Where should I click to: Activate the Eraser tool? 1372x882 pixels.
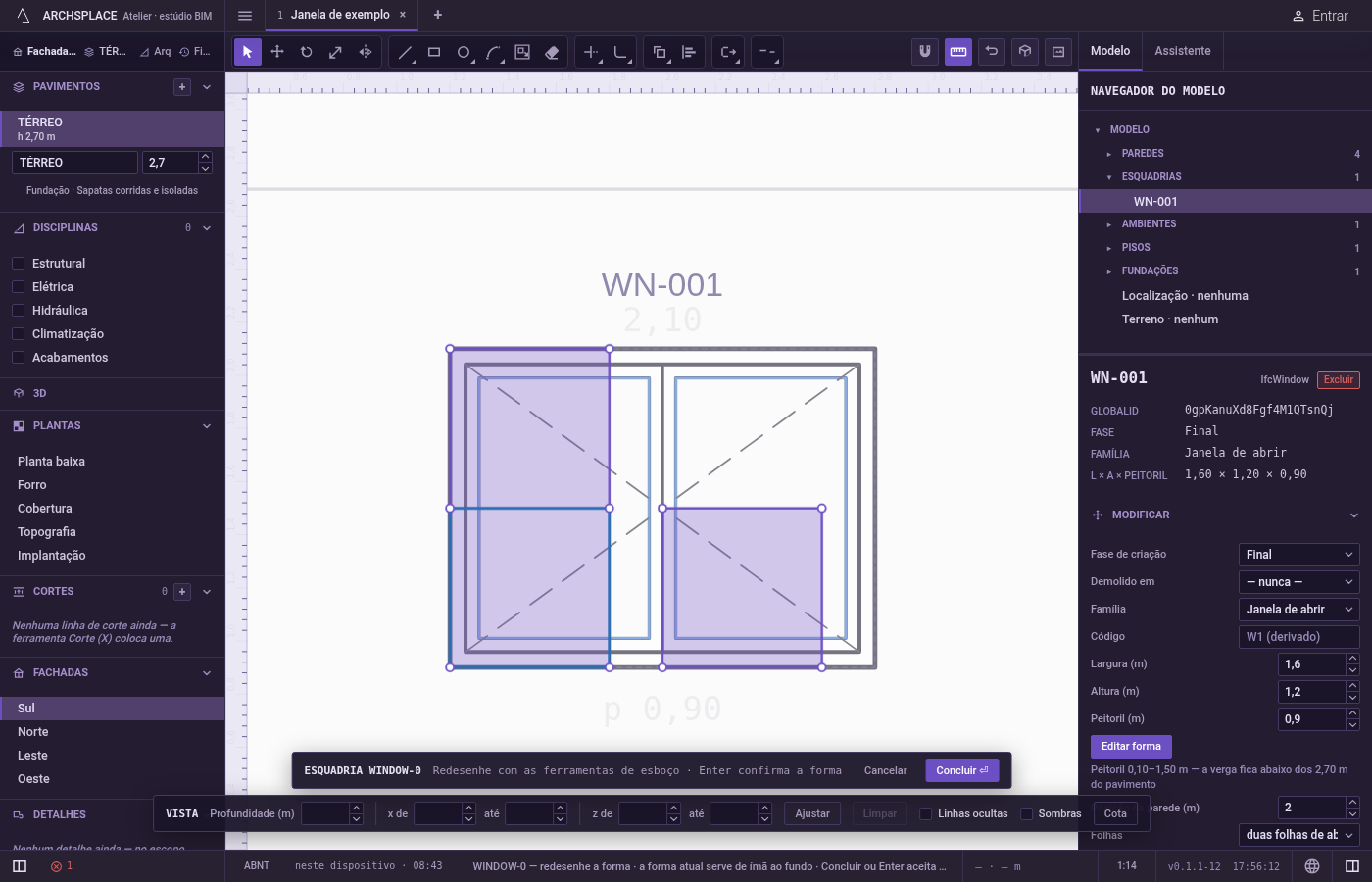click(x=552, y=52)
